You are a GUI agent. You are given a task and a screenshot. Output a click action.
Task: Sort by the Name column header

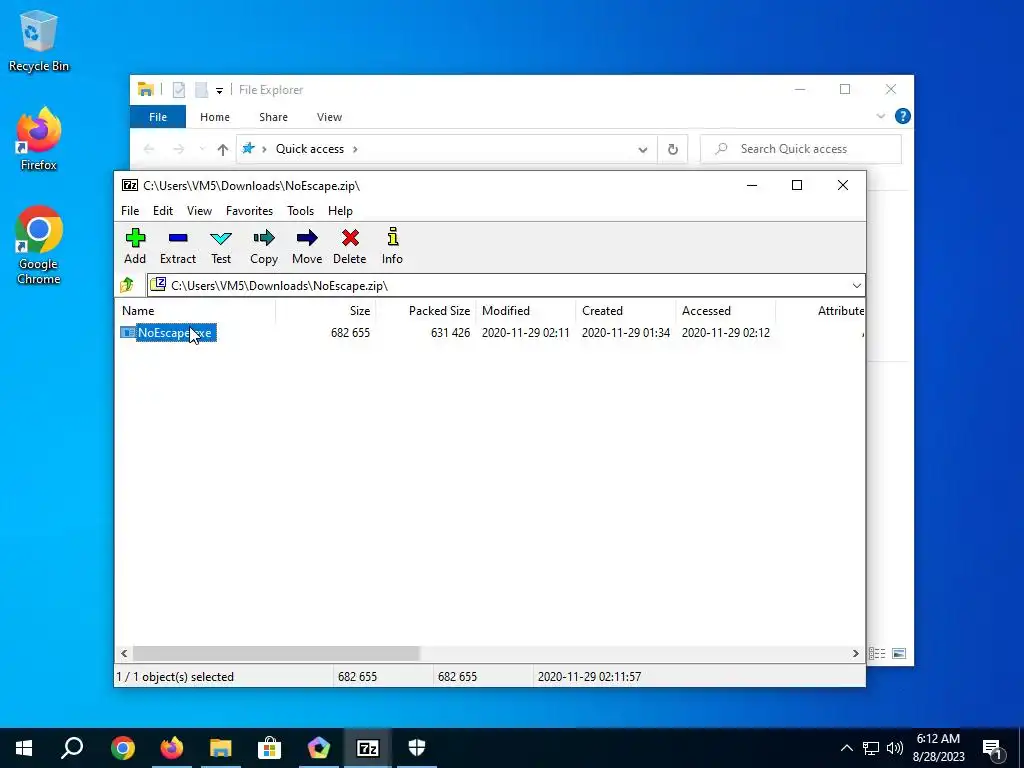coord(196,311)
